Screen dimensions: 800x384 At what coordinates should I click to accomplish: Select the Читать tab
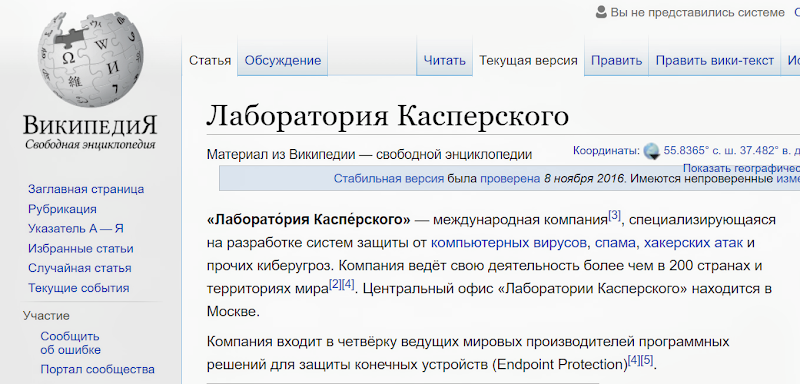point(444,60)
